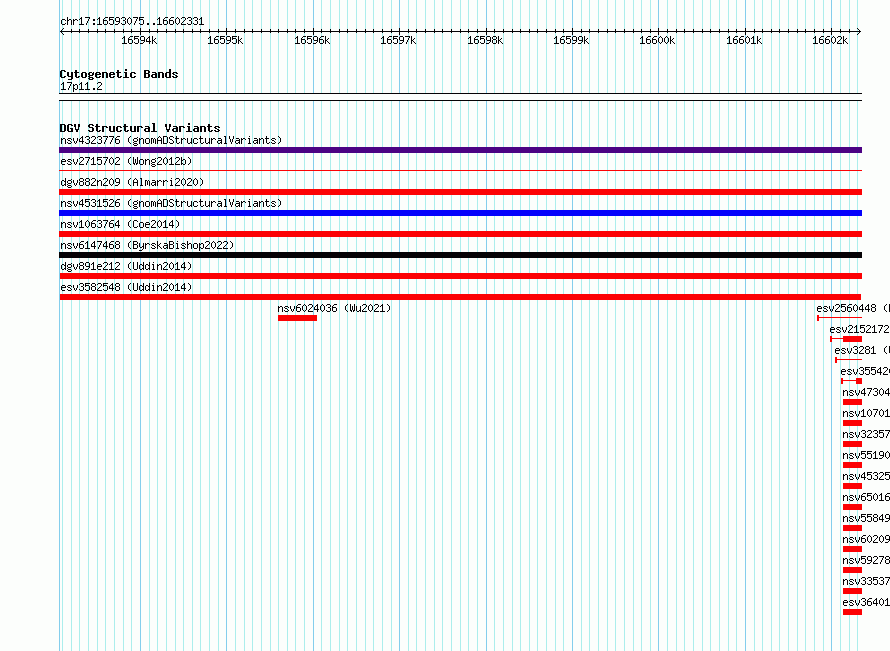Click the 16596k ruler position label
The image size is (890, 651).
pyautogui.click(x=312, y=40)
